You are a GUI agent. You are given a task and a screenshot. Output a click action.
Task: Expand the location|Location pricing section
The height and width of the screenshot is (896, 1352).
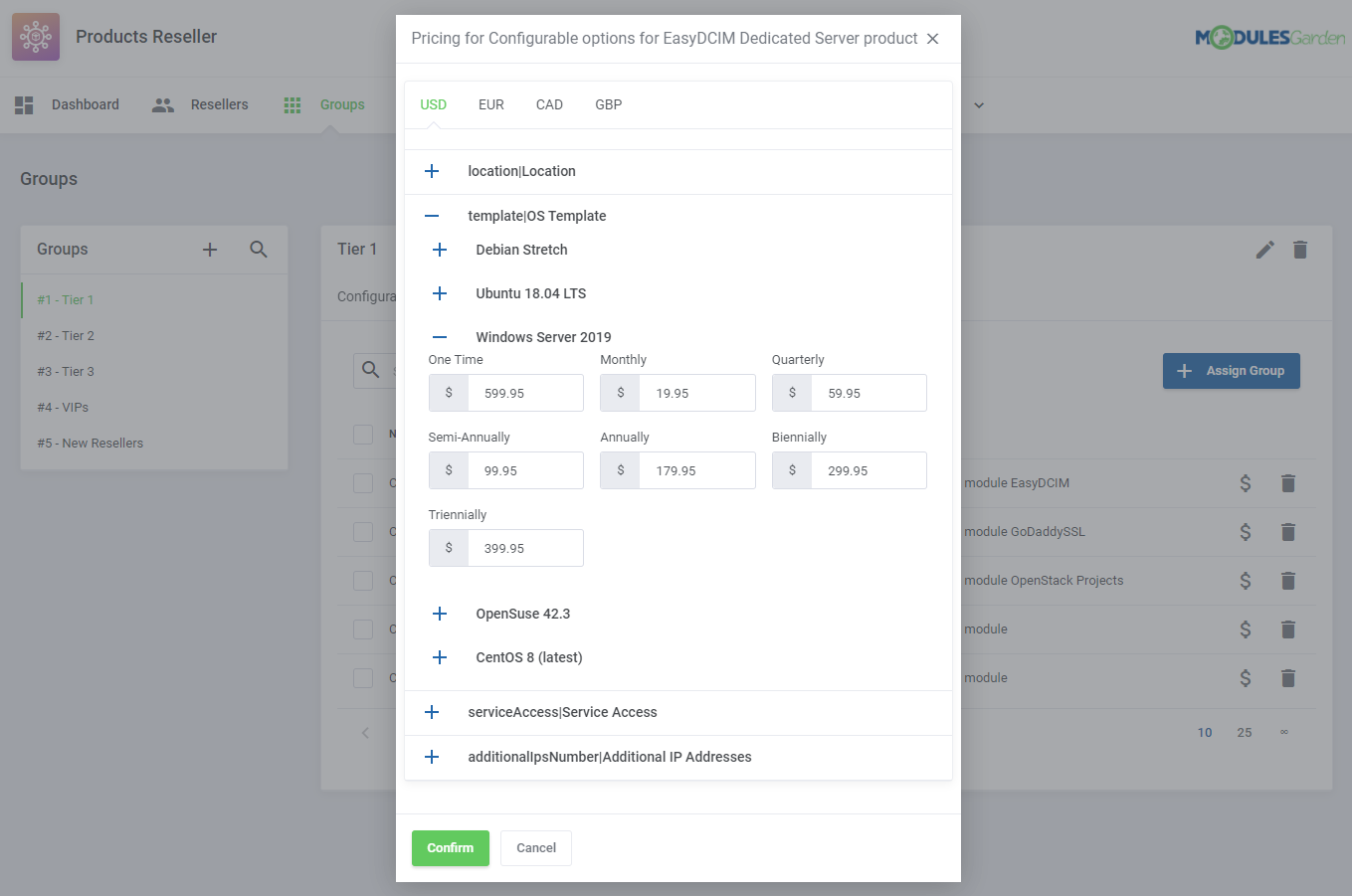point(433,170)
